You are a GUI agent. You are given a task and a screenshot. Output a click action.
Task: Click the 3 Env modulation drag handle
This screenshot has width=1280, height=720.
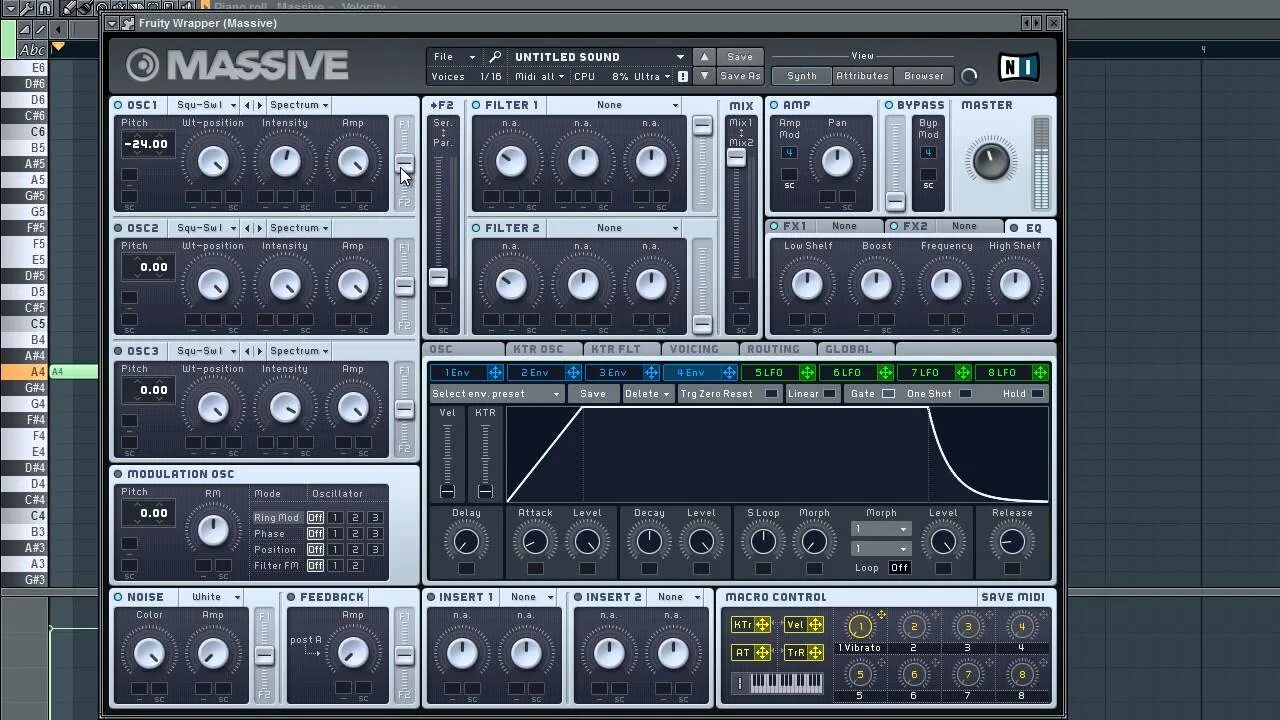[651, 372]
